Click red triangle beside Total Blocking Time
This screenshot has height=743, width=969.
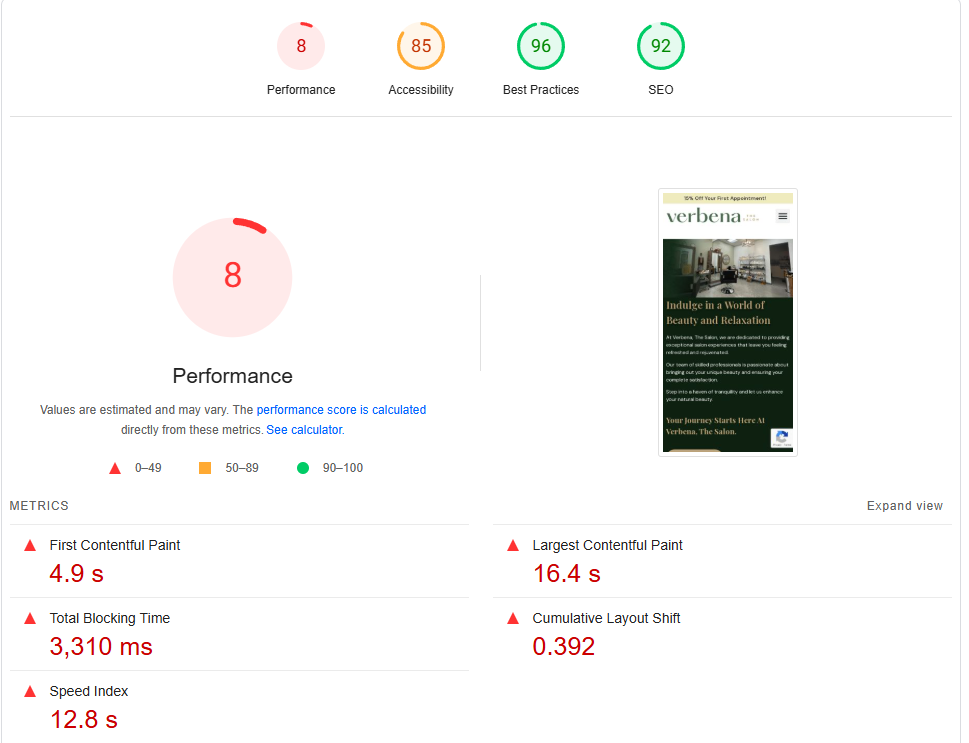(x=30, y=618)
